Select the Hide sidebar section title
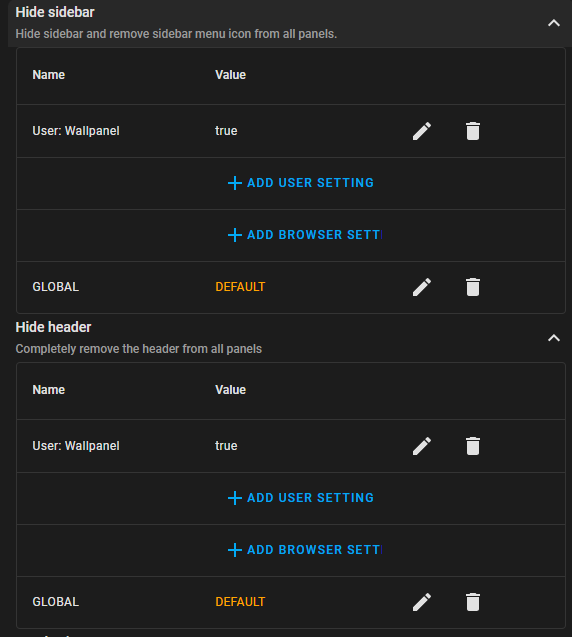This screenshot has width=572, height=637. [x=55, y=12]
